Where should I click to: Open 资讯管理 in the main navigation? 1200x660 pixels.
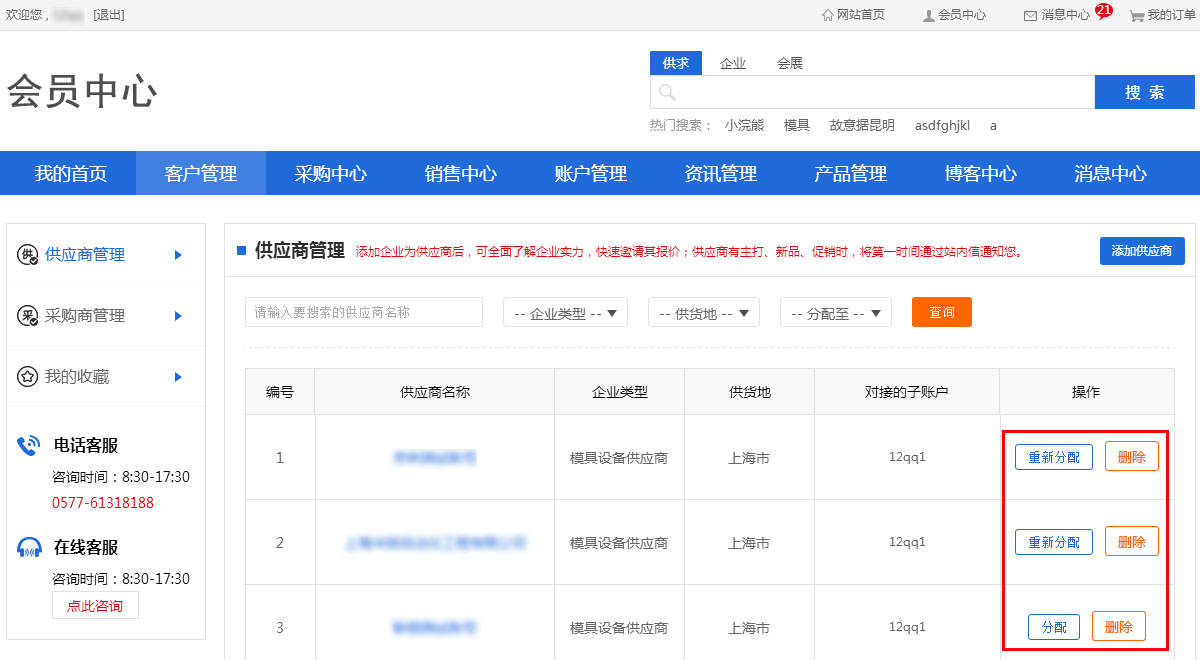coord(721,173)
